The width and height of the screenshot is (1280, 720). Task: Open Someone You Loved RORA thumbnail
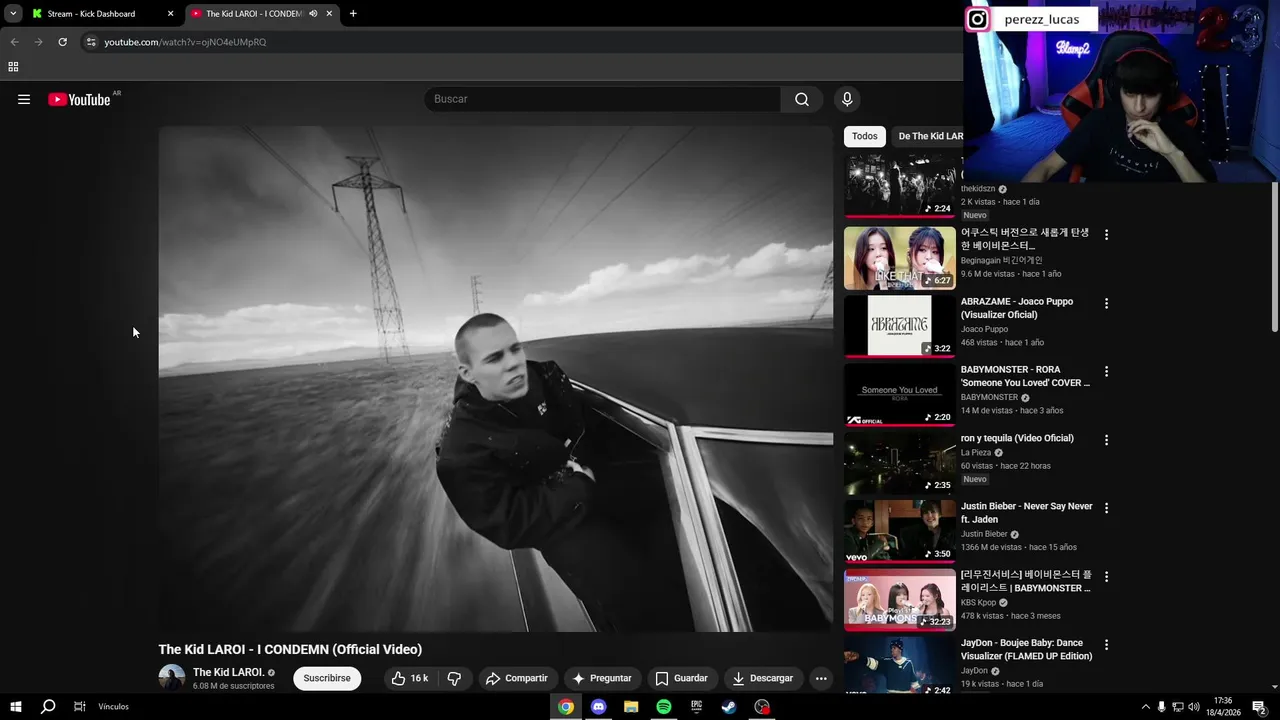click(x=900, y=394)
